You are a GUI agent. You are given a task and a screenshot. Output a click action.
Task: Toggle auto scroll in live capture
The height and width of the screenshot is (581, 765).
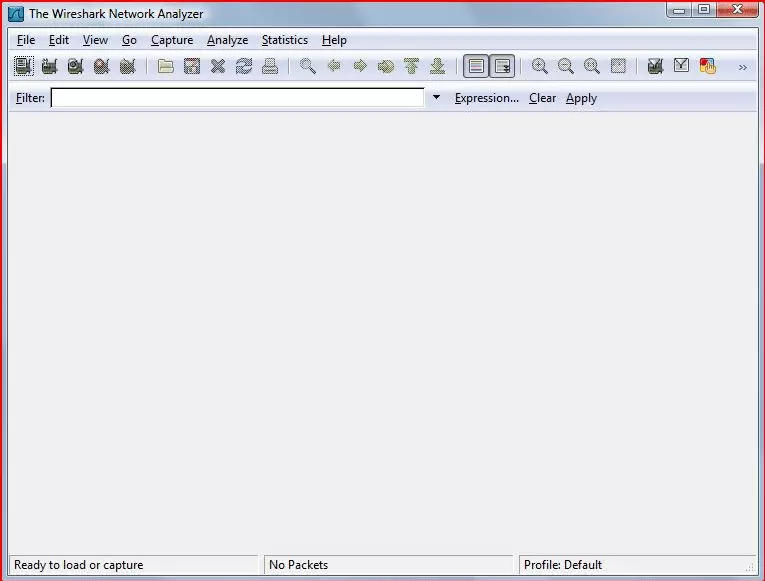click(x=502, y=66)
